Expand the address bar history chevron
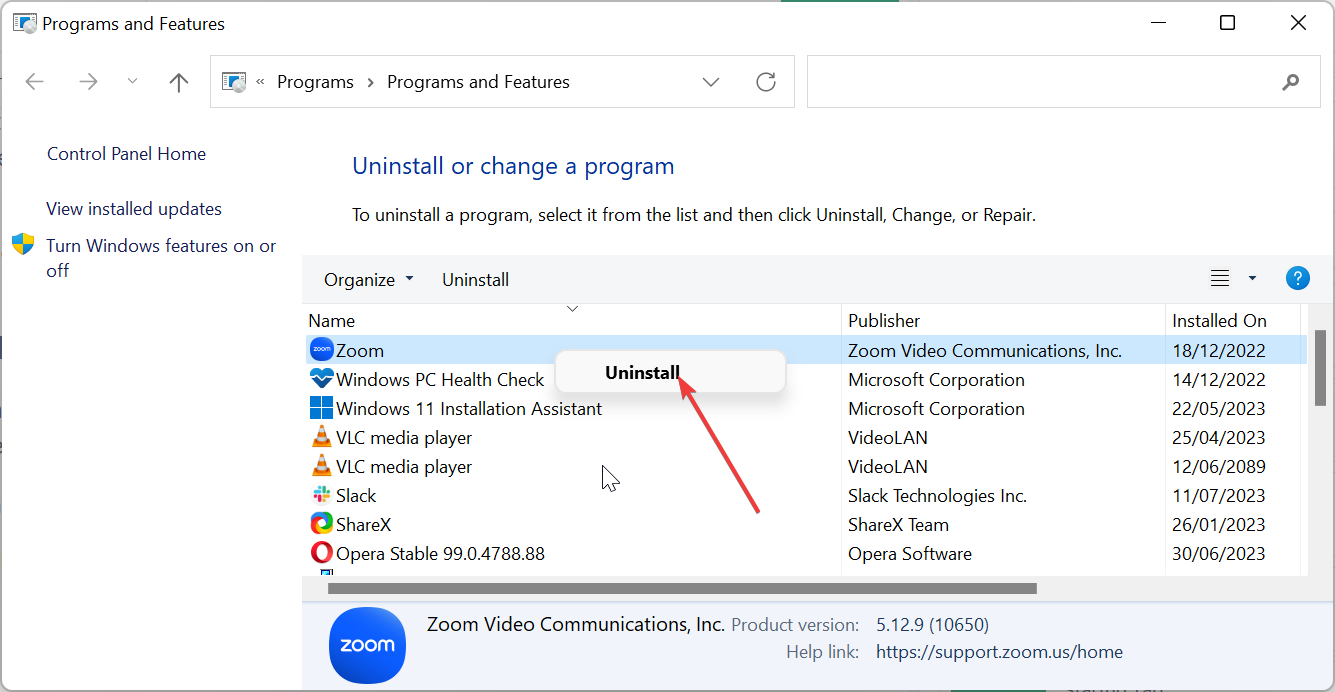The image size is (1335, 692). (x=711, y=82)
